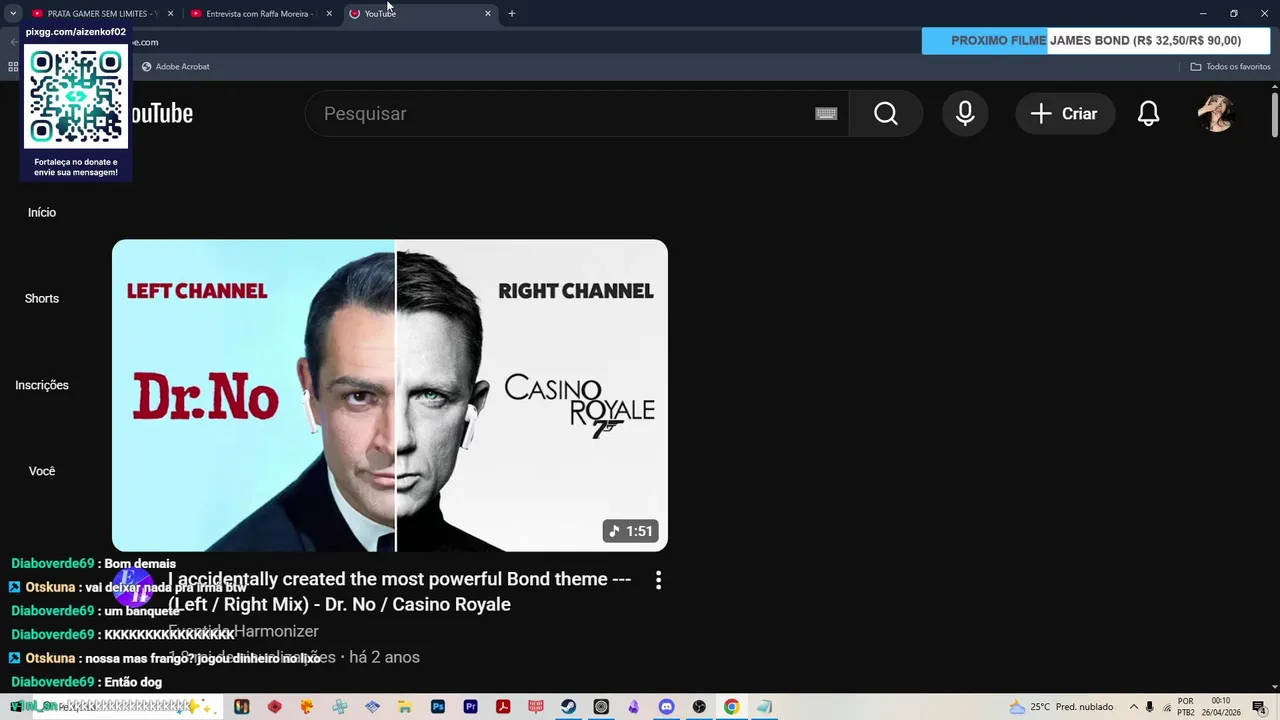1280x720 pixels.
Task: Open OBS Studio from the taskbar
Action: (x=699, y=707)
